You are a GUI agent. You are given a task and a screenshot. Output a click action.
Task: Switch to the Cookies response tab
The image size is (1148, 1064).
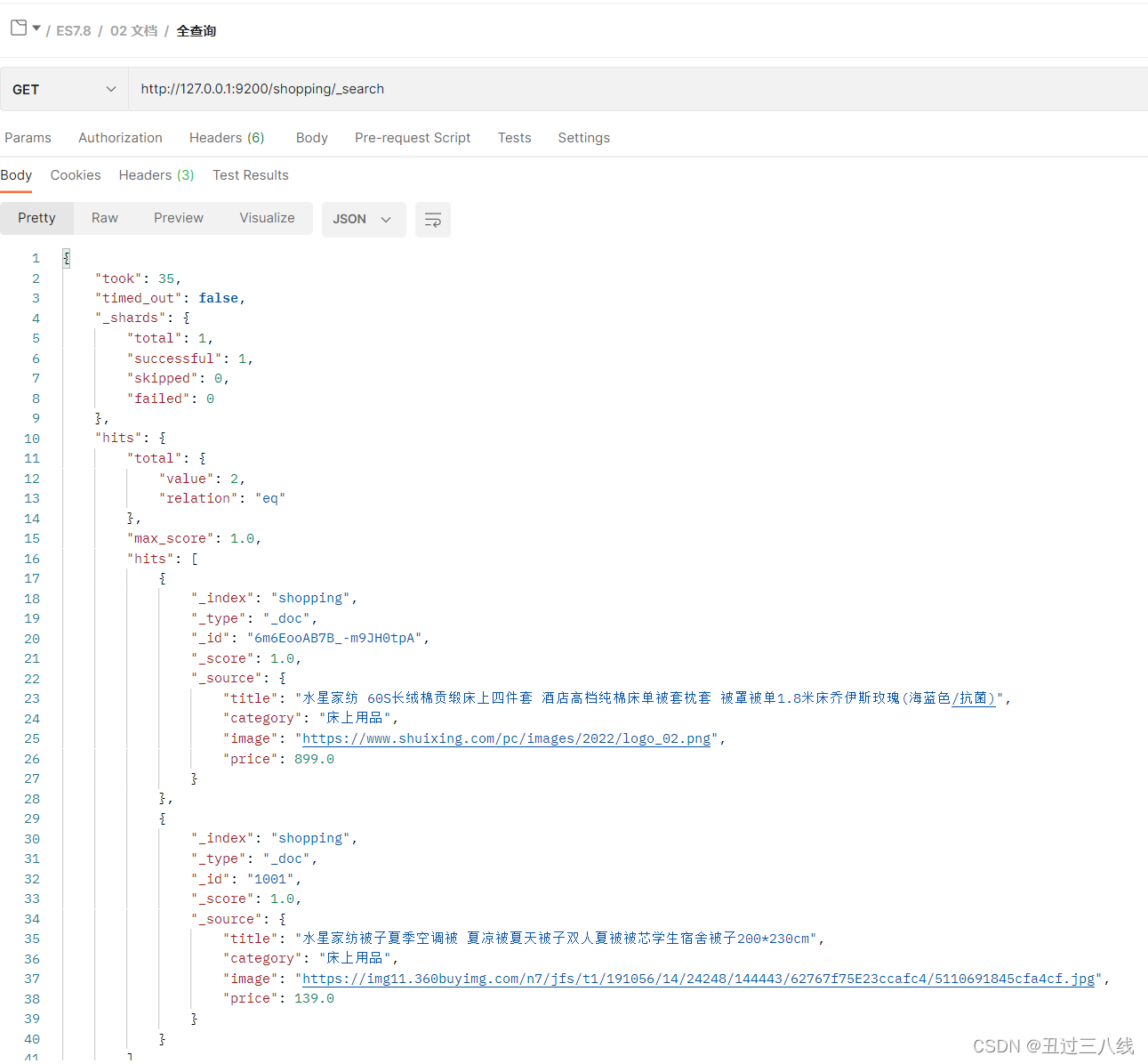(76, 174)
